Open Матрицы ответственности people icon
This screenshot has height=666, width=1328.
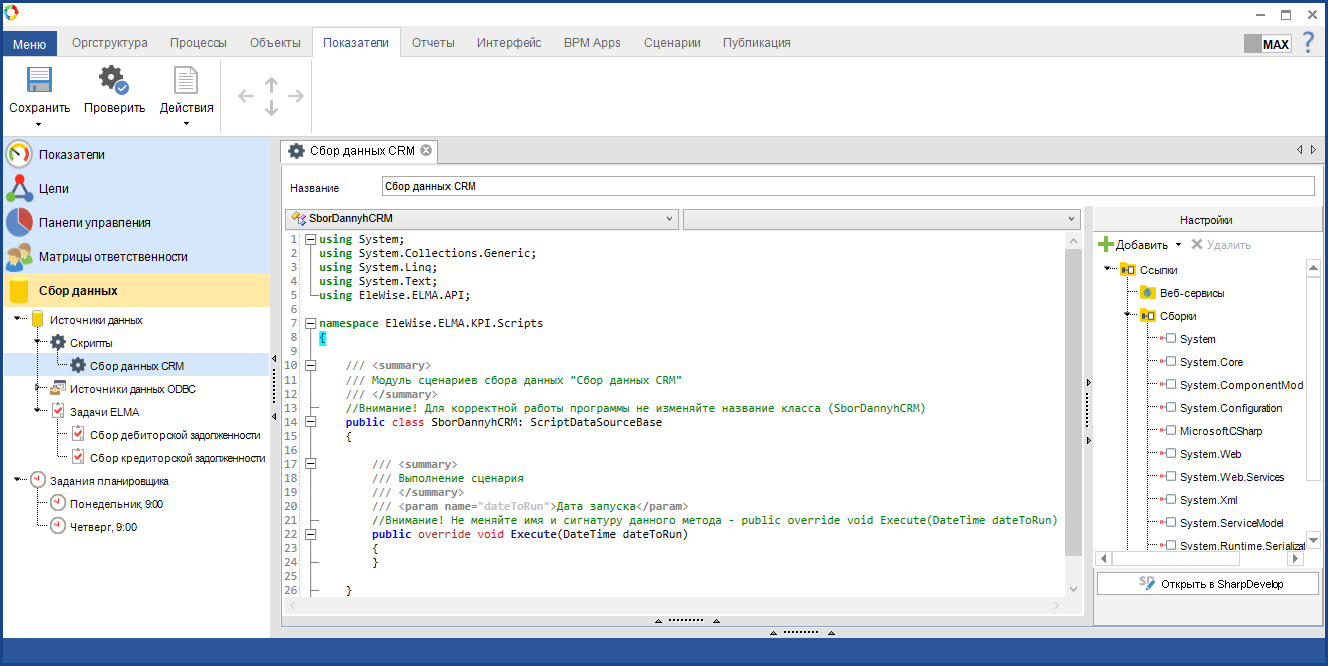point(19,257)
